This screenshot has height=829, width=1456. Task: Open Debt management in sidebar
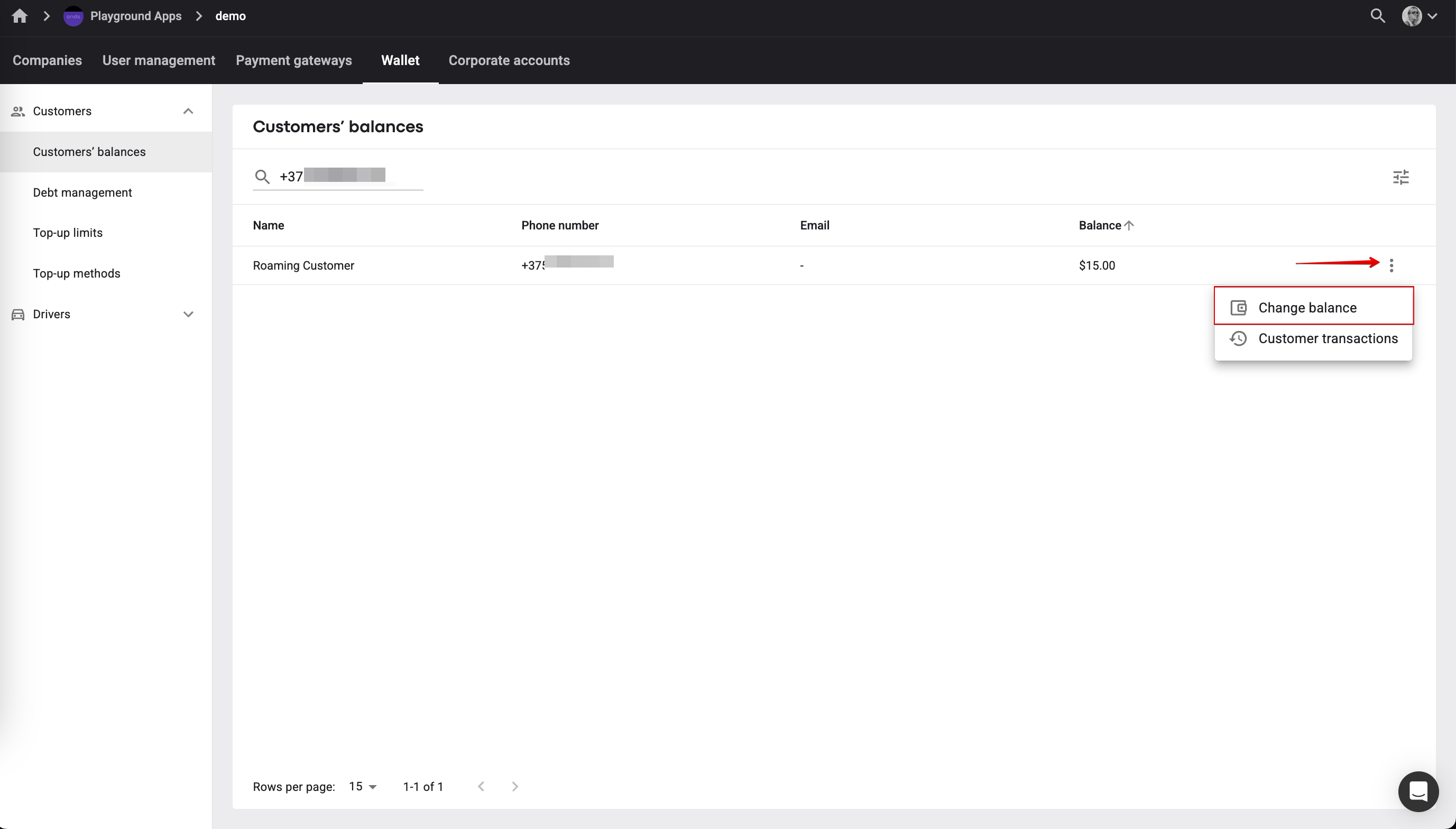[x=82, y=192]
